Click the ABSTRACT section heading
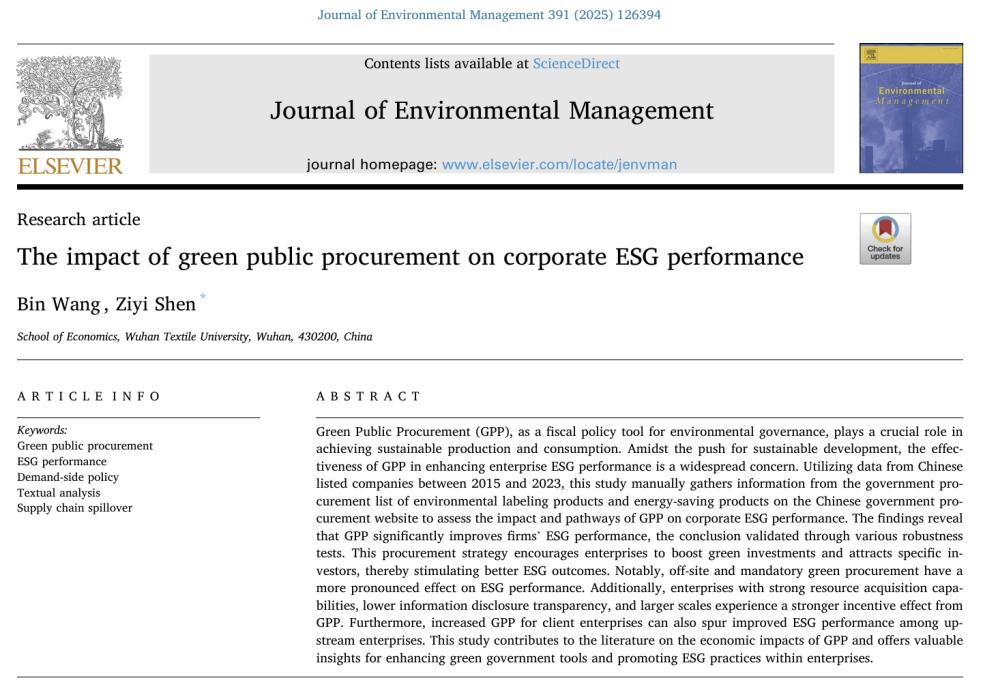Viewport: 998px width, 692px height. (368, 397)
